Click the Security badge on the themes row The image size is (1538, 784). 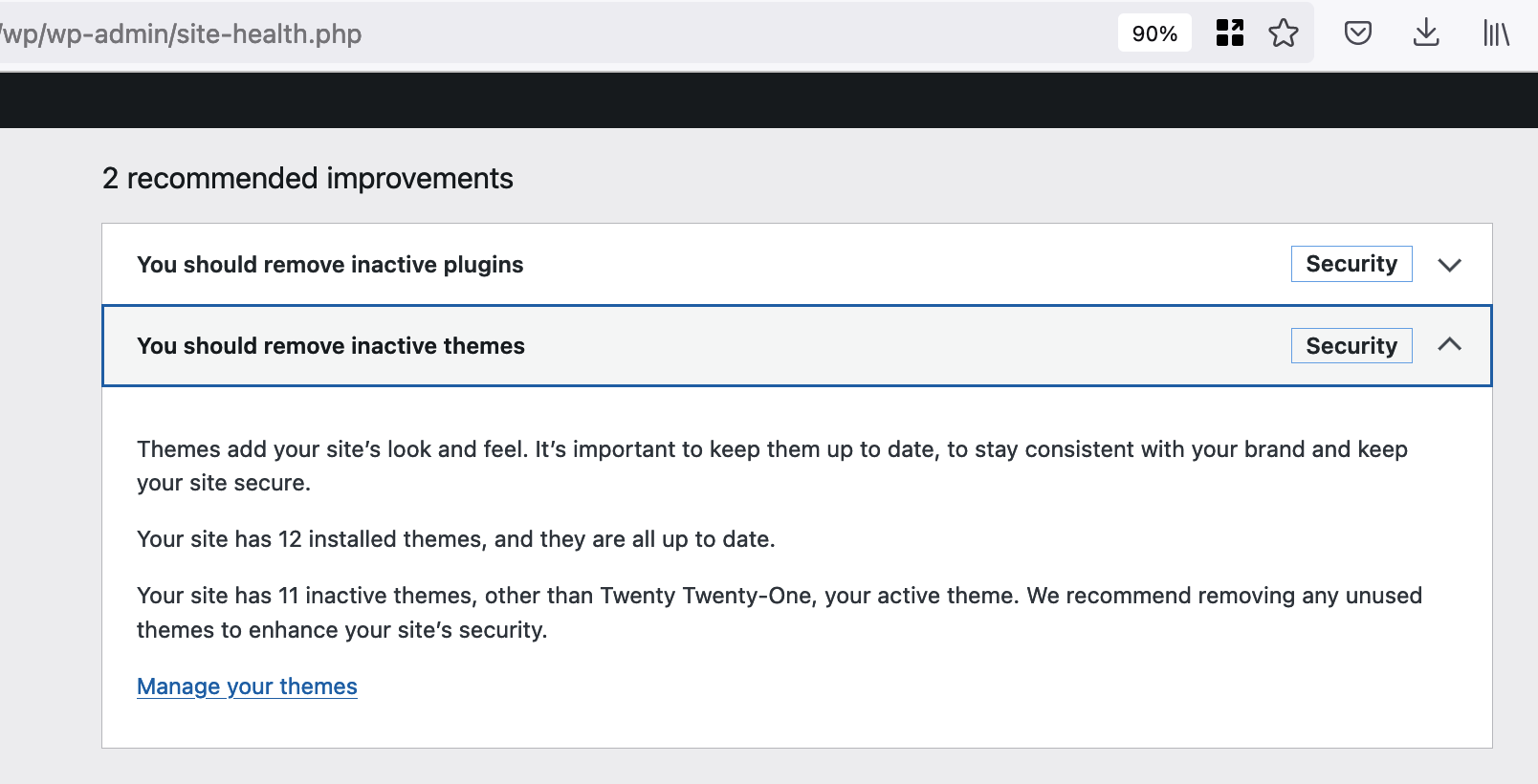[x=1351, y=346]
